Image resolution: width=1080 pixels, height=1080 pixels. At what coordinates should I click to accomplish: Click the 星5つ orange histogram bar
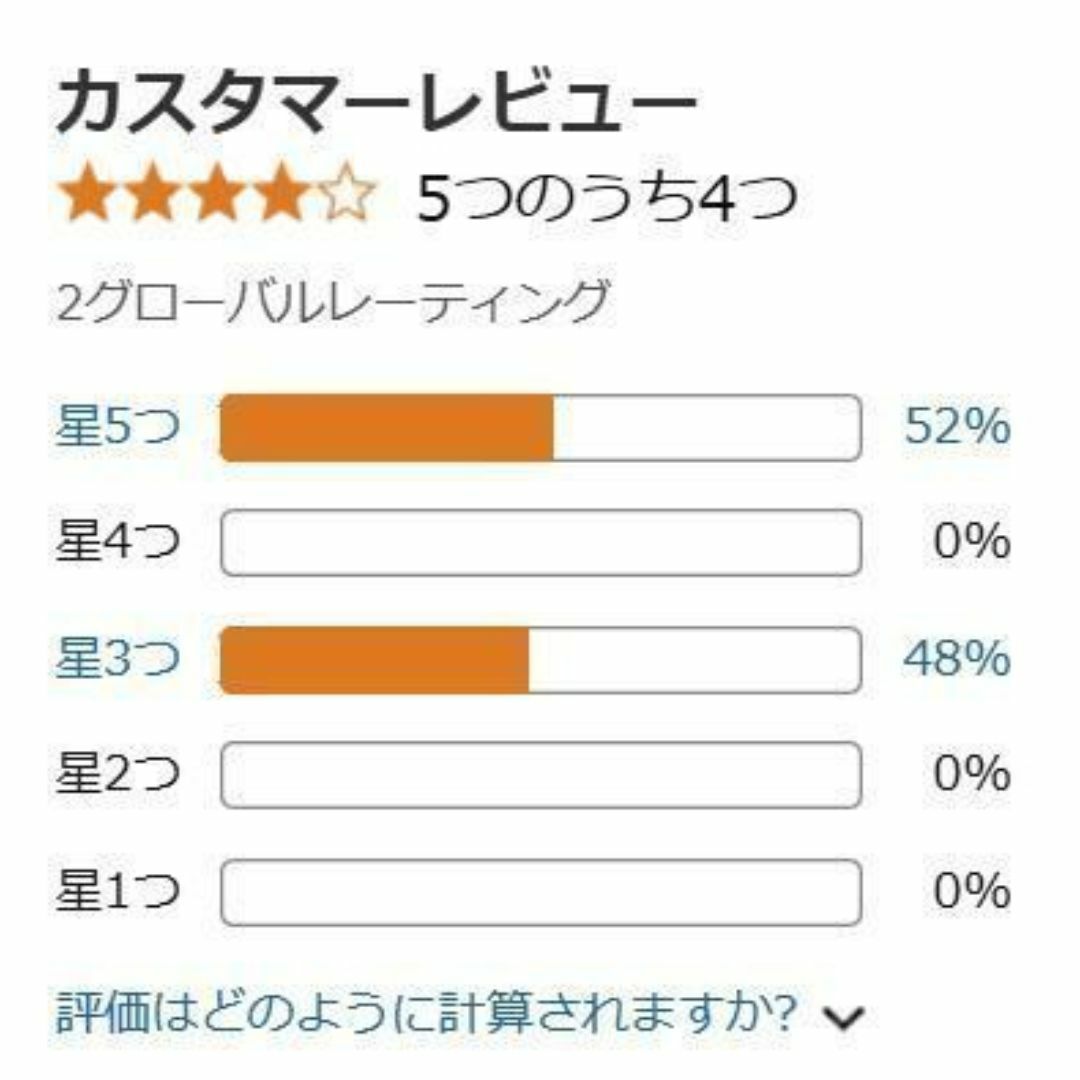541,428
